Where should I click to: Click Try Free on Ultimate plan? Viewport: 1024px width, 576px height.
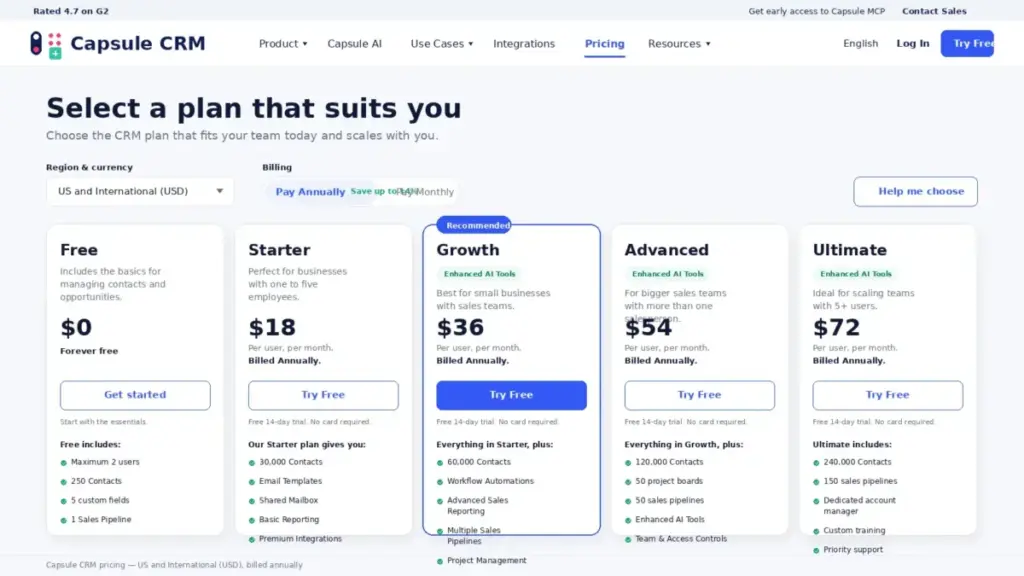click(x=888, y=395)
